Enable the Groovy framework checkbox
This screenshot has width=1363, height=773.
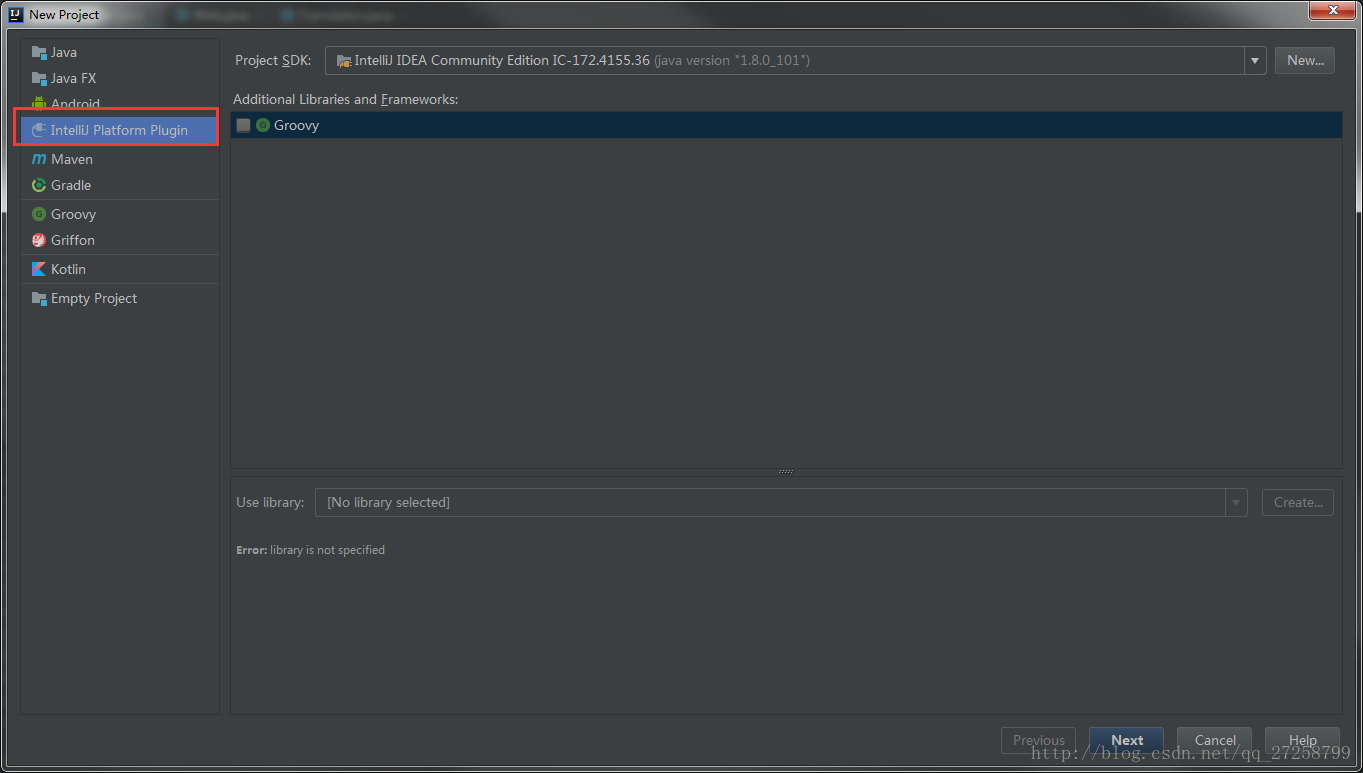(243, 125)
